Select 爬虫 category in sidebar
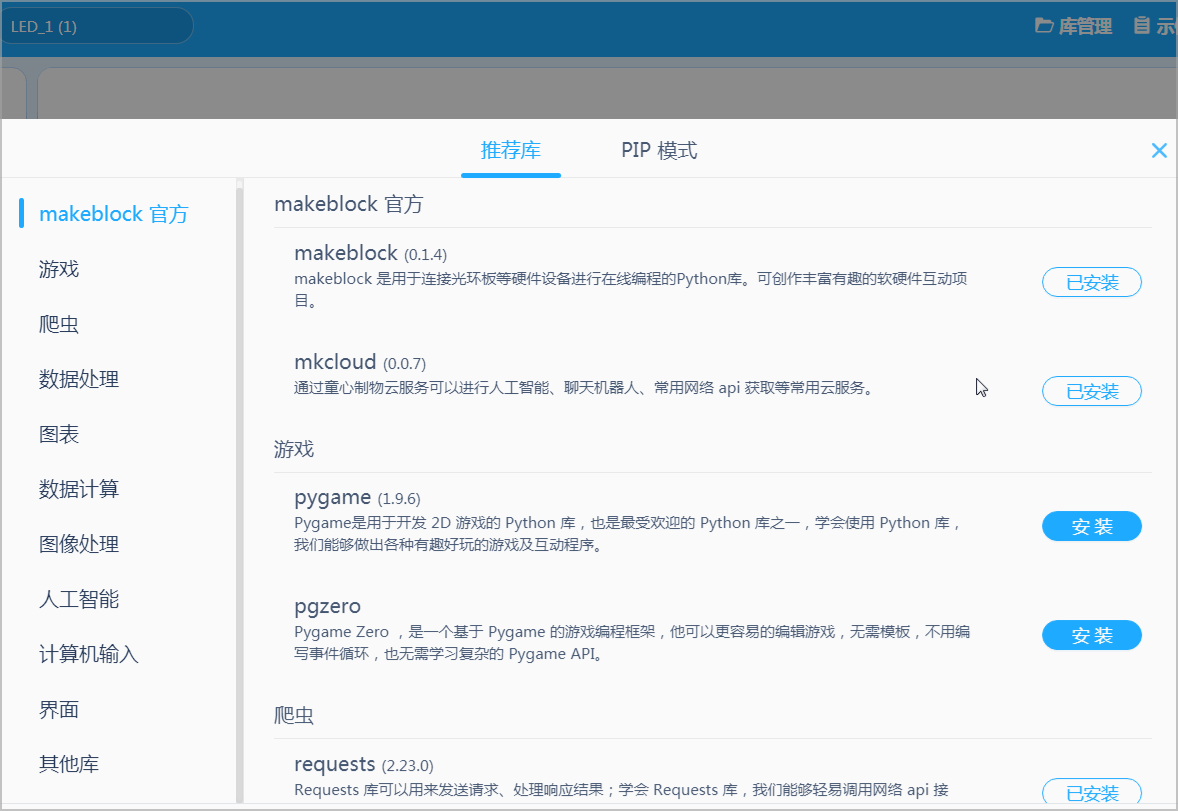Screen dimensions: 1178x811 59,324
